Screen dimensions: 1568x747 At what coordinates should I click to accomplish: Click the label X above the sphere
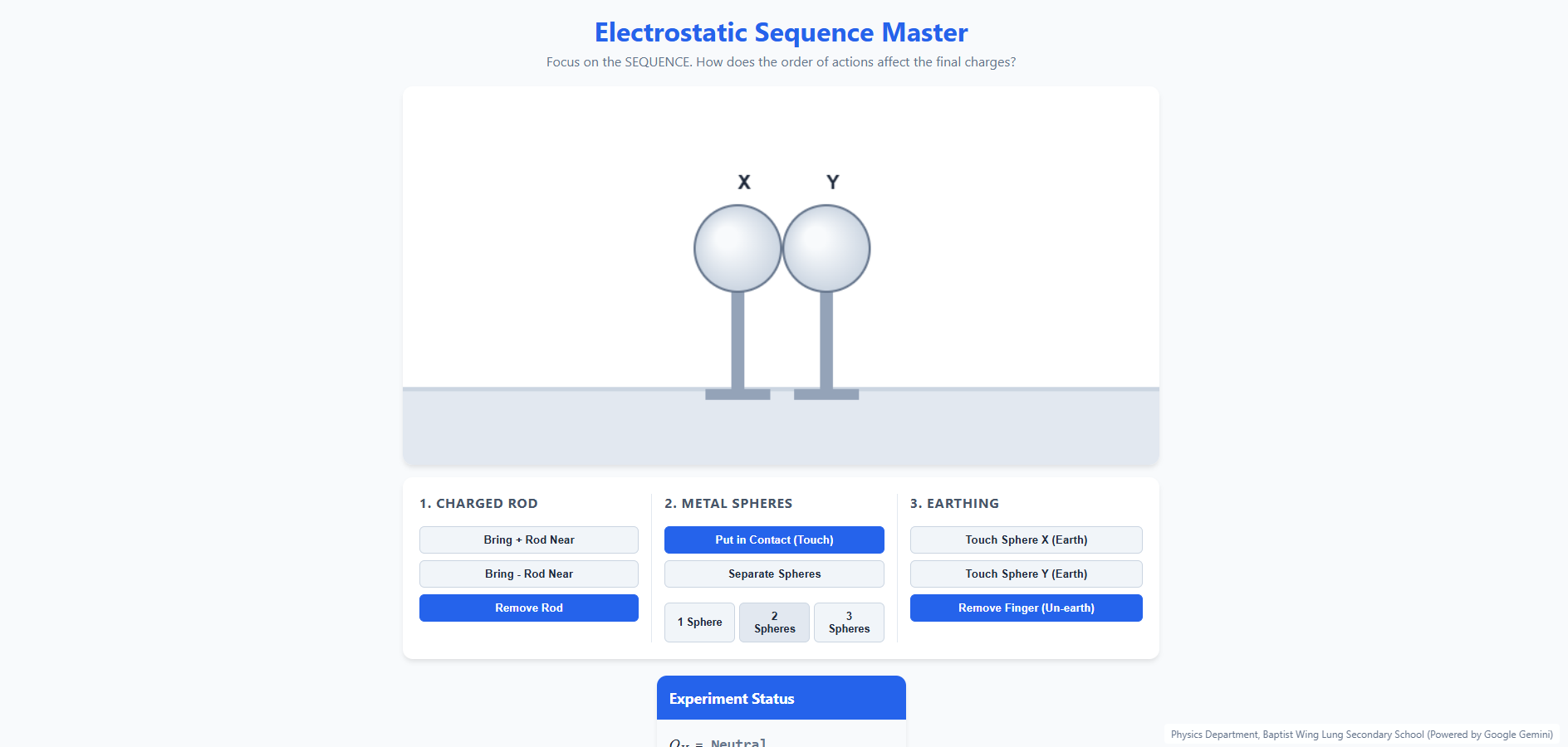pos(744,182)
